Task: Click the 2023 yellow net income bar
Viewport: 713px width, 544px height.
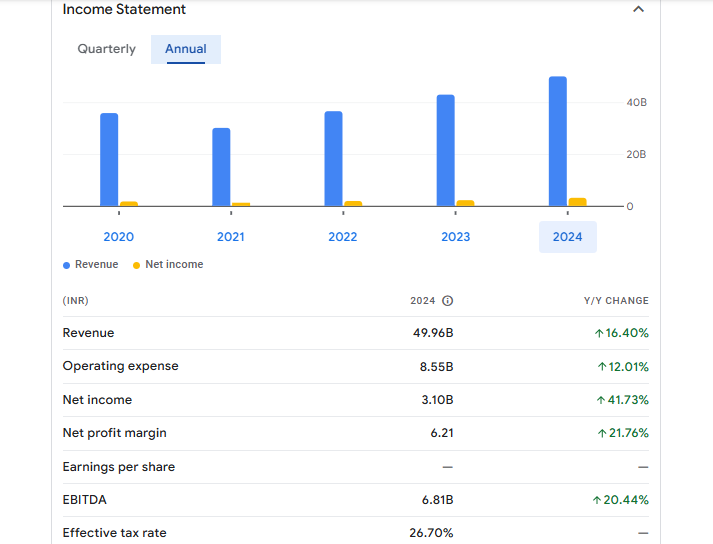Action: pyautogui.click(x=465, y=203)
